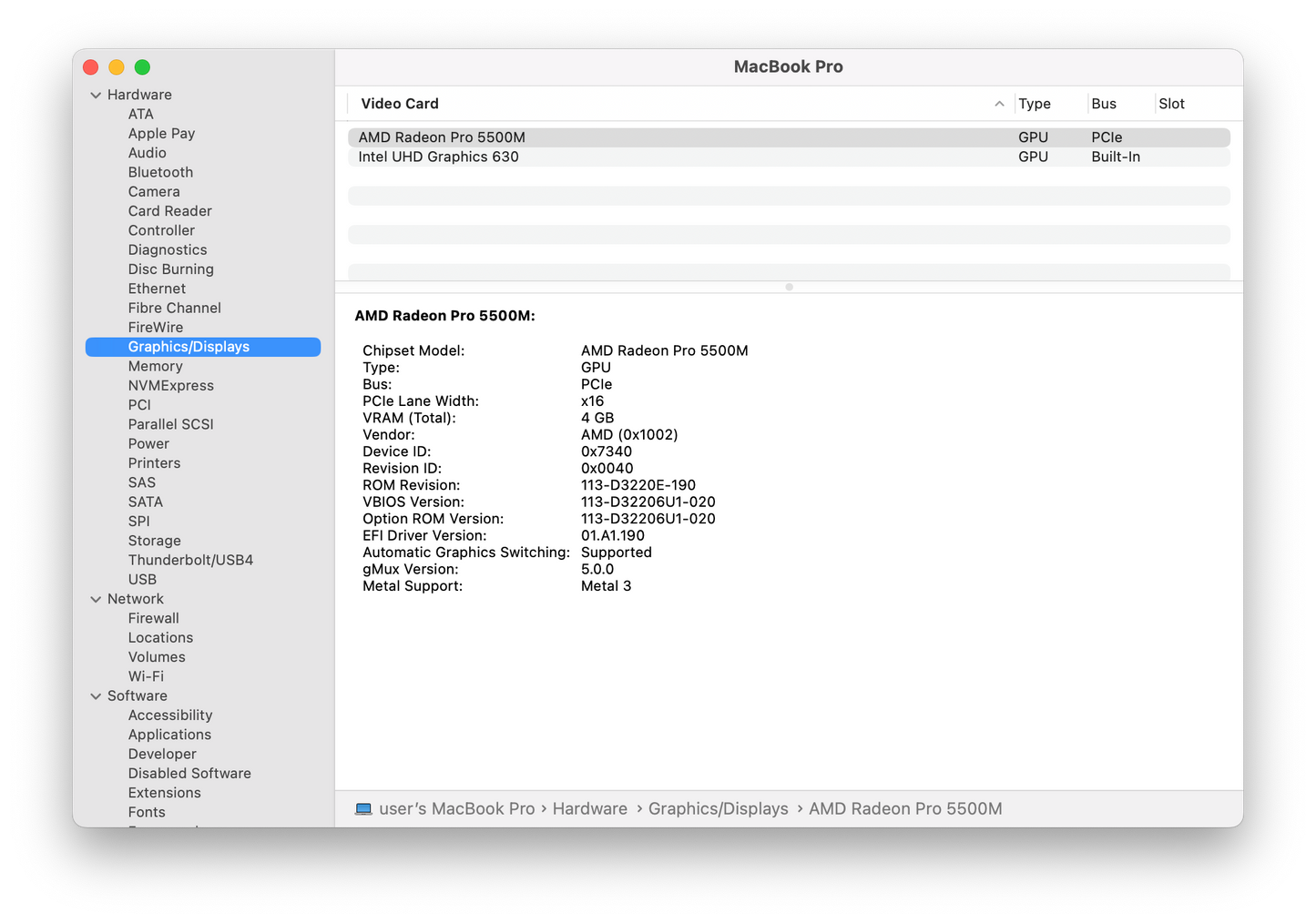Select SATA in the sidebar

click(146, 502)
